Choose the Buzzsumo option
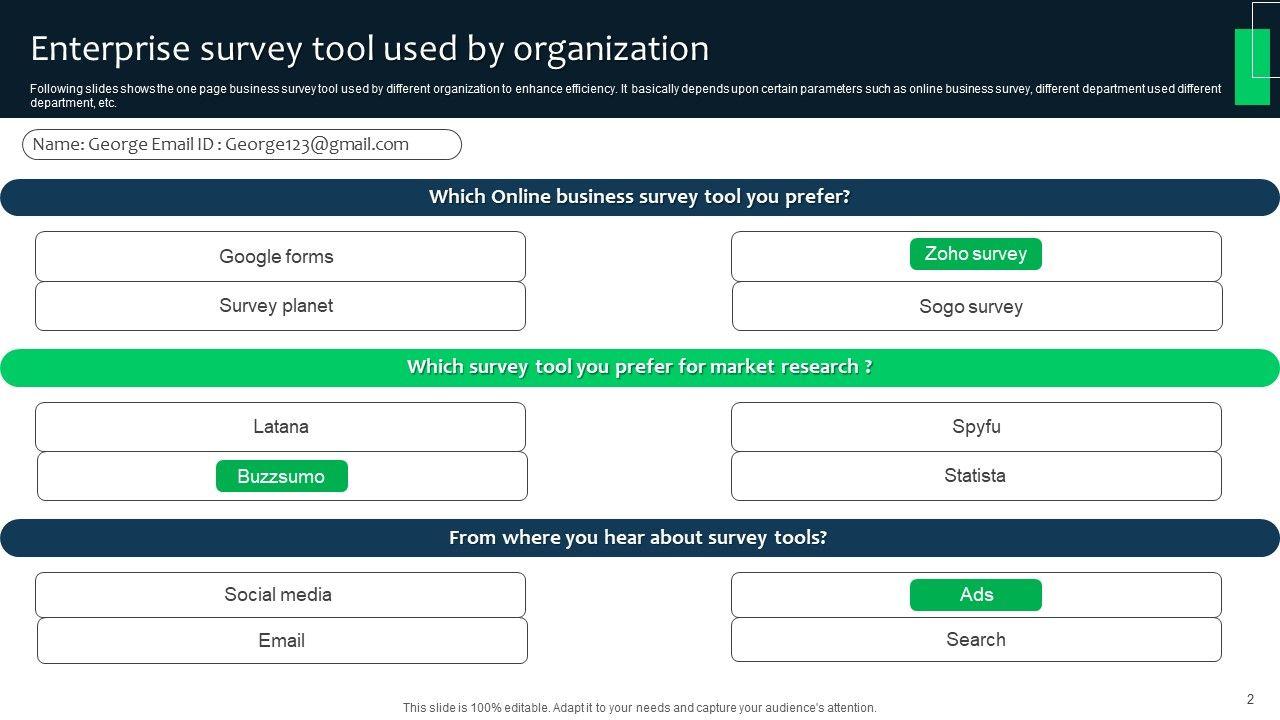1280x720 pixels. tap(282, 476)
